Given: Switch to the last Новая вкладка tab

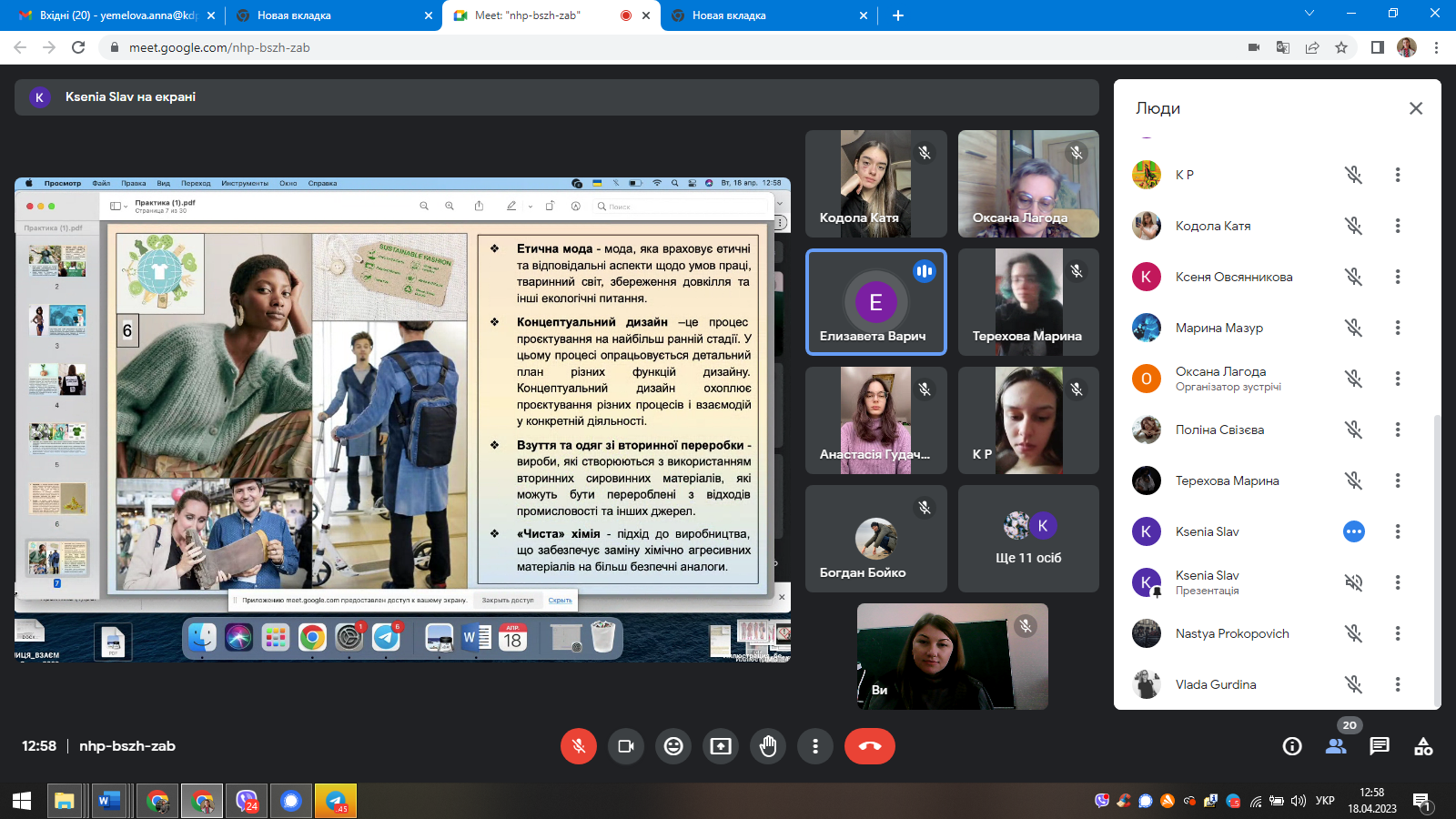Looking at the screenshot, I should [x=769, y=15].
